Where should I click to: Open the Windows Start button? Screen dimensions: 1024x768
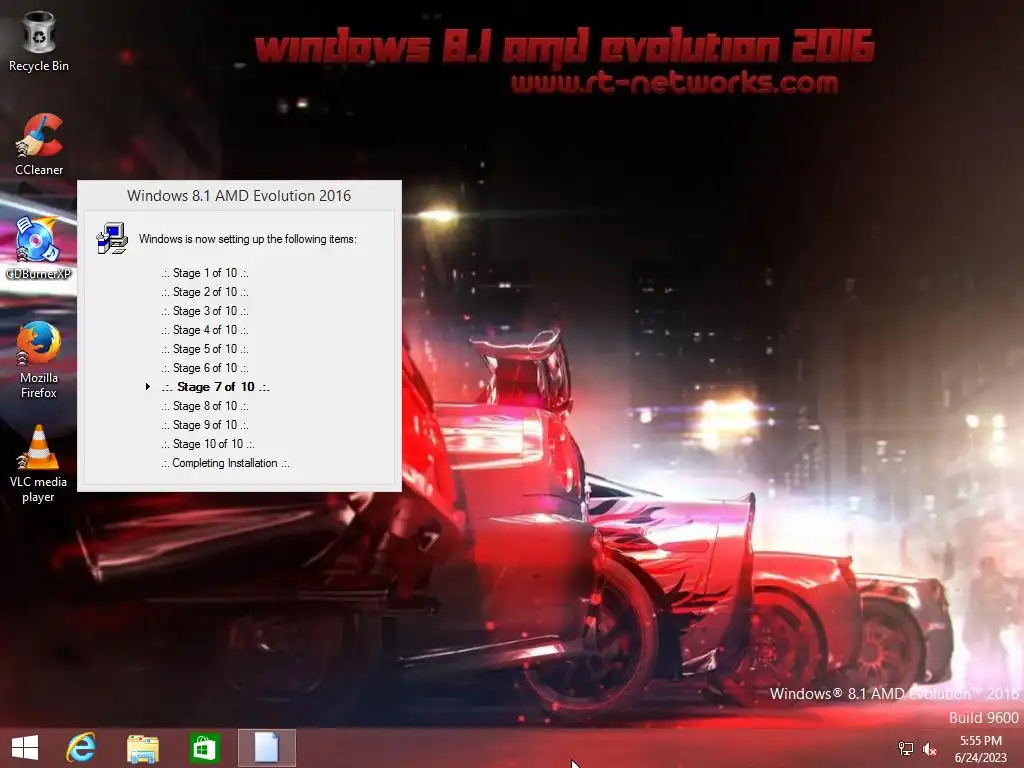(x=25, y=748)
